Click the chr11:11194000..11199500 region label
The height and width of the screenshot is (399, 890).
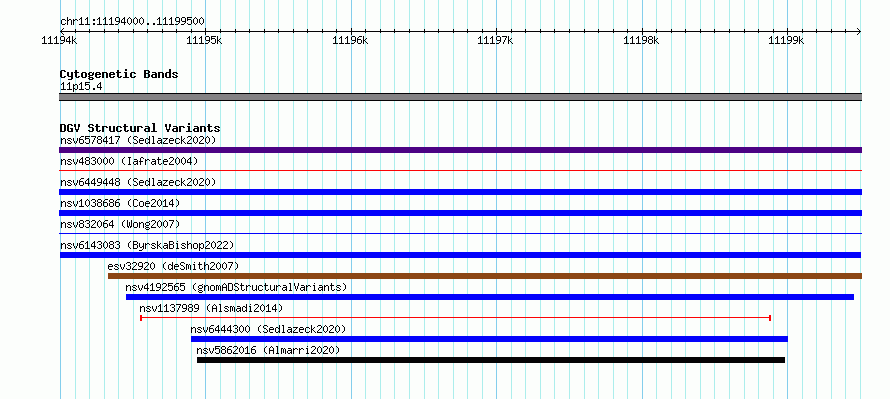click(x=132, y=22)
